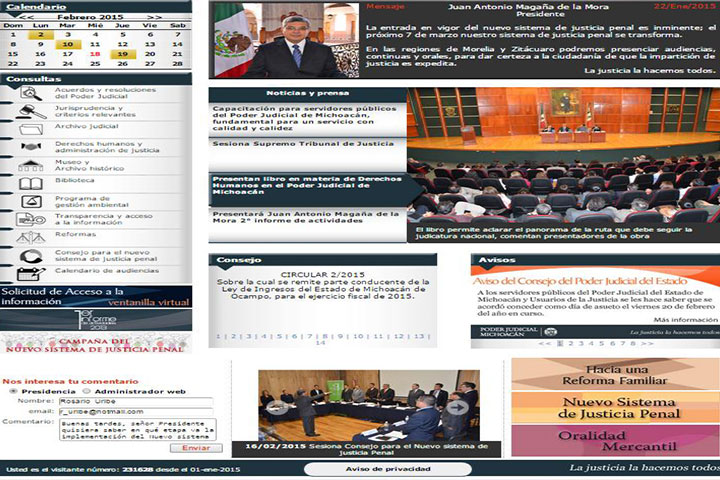Click the Biblioteca open book icon
720x480 pixels.
[x=28, y=181]
